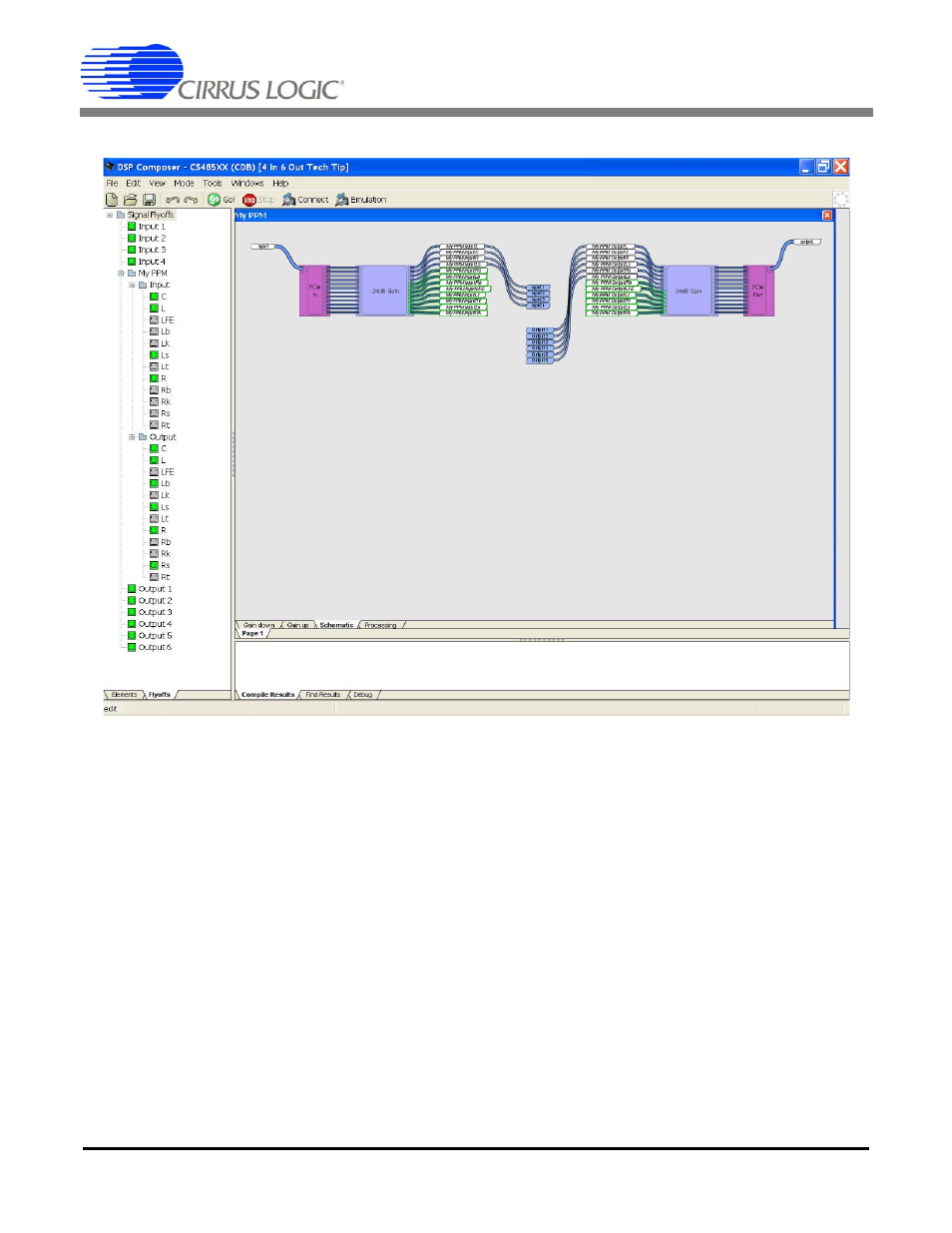Image resolution: width=952 pixels, height=1233 pixels.
Task: Click the green icon beside Input C
Action: [x=154, y=297]
